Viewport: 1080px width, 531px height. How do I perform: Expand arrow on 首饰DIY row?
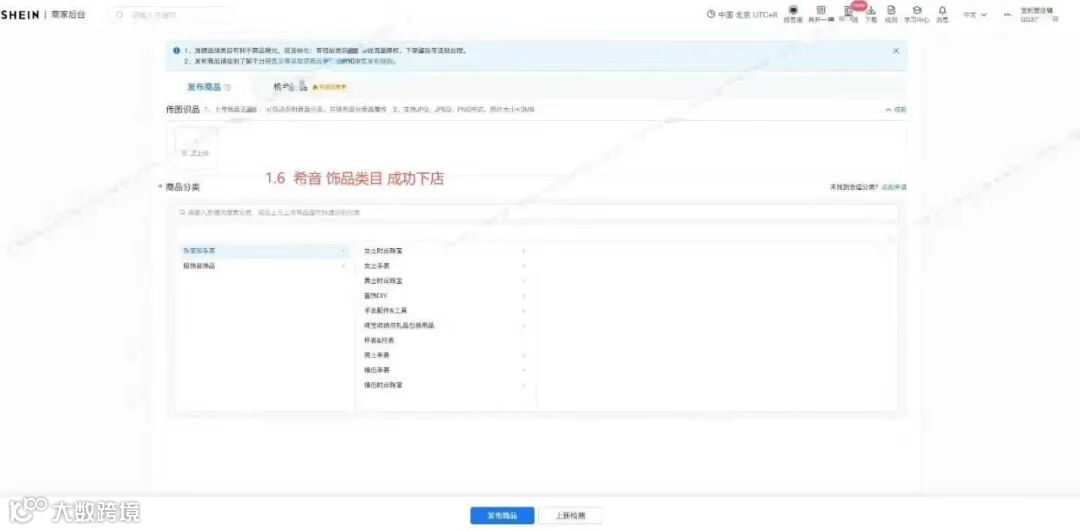pos(523,295)
